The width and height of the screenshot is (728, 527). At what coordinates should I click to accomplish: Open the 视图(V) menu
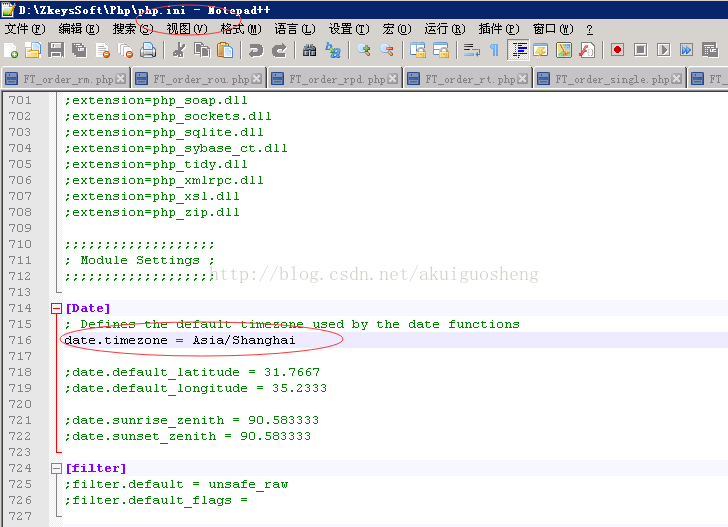coord(187,29)
